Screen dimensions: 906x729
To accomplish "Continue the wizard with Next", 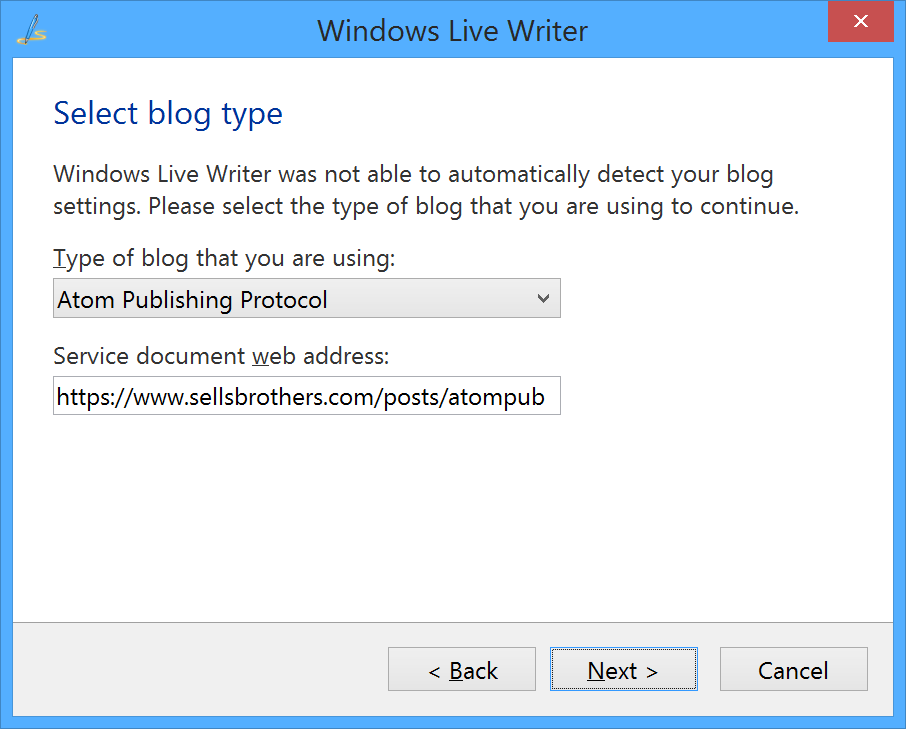I will tap(623, 669).
